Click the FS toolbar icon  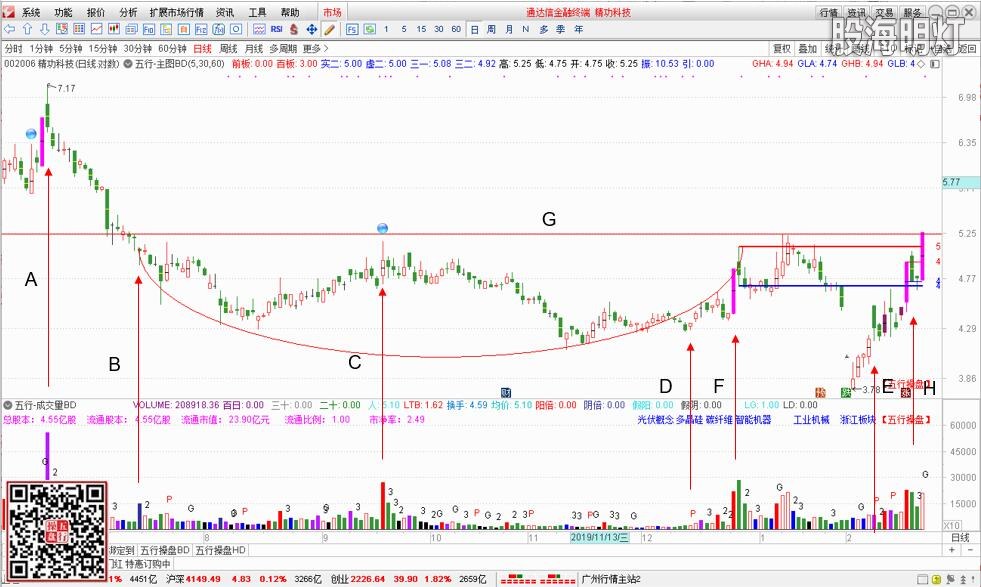352,29
